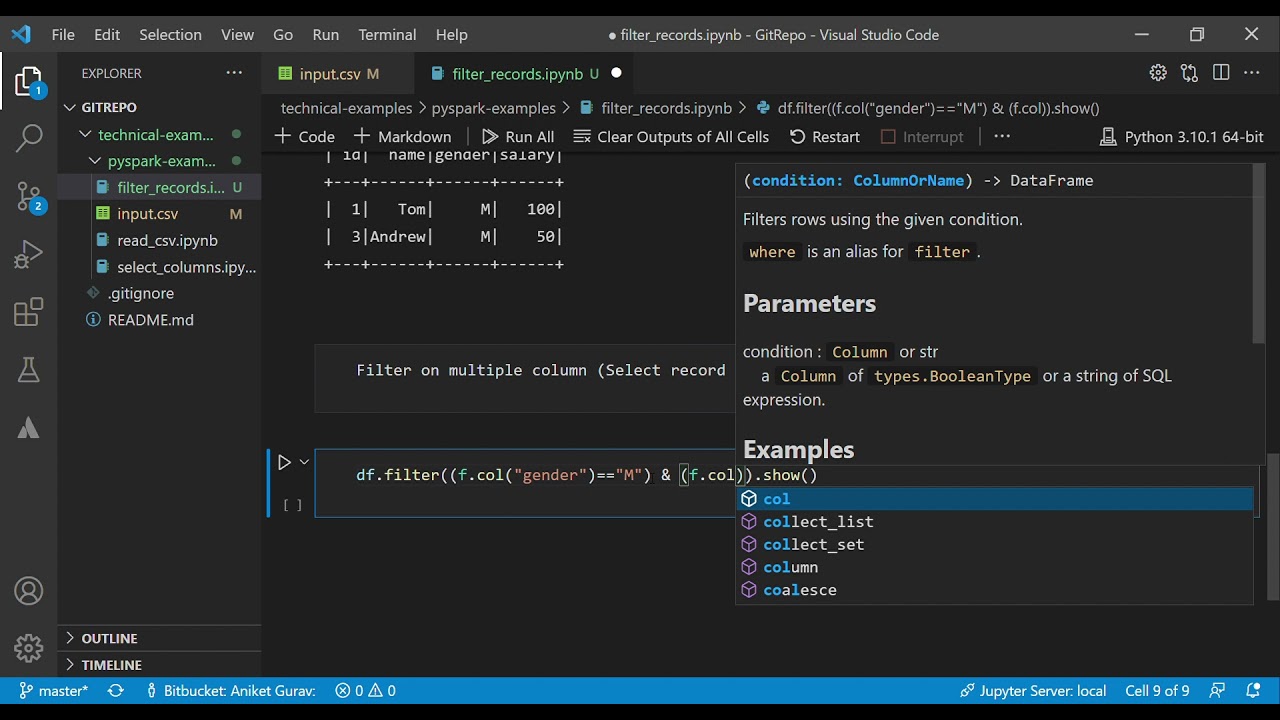Synchronize changes in the status bar

[x=116, y=690]
